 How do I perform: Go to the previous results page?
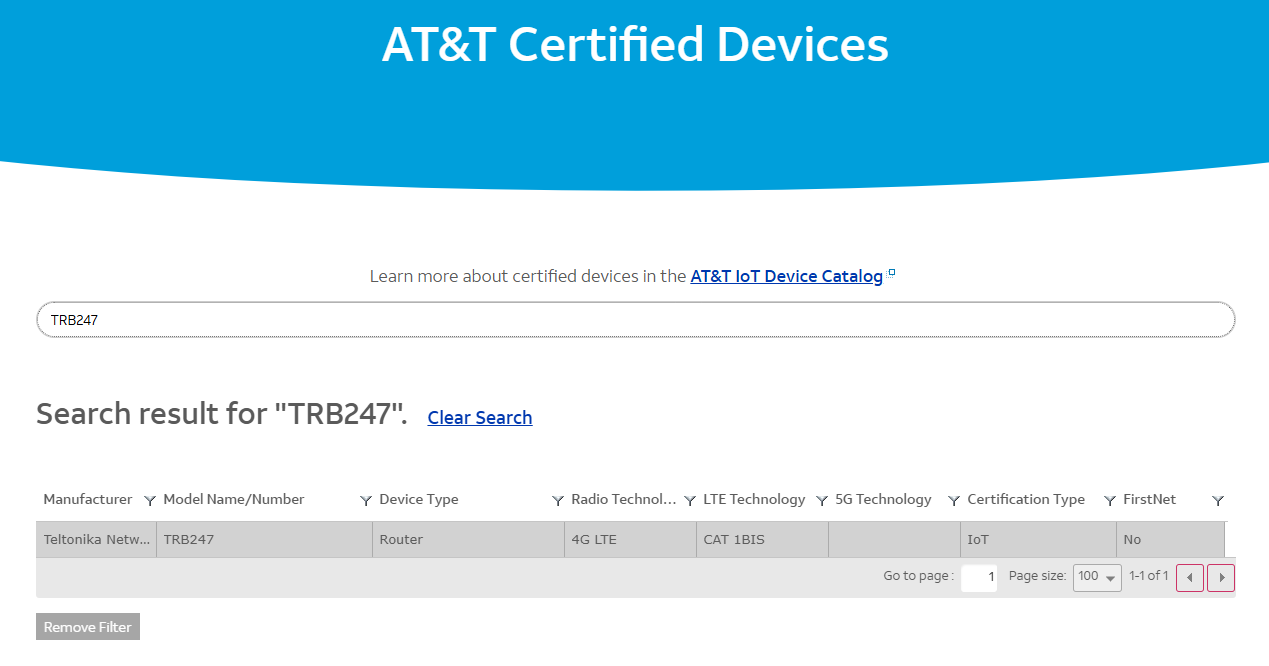[x=1190, y=578]
